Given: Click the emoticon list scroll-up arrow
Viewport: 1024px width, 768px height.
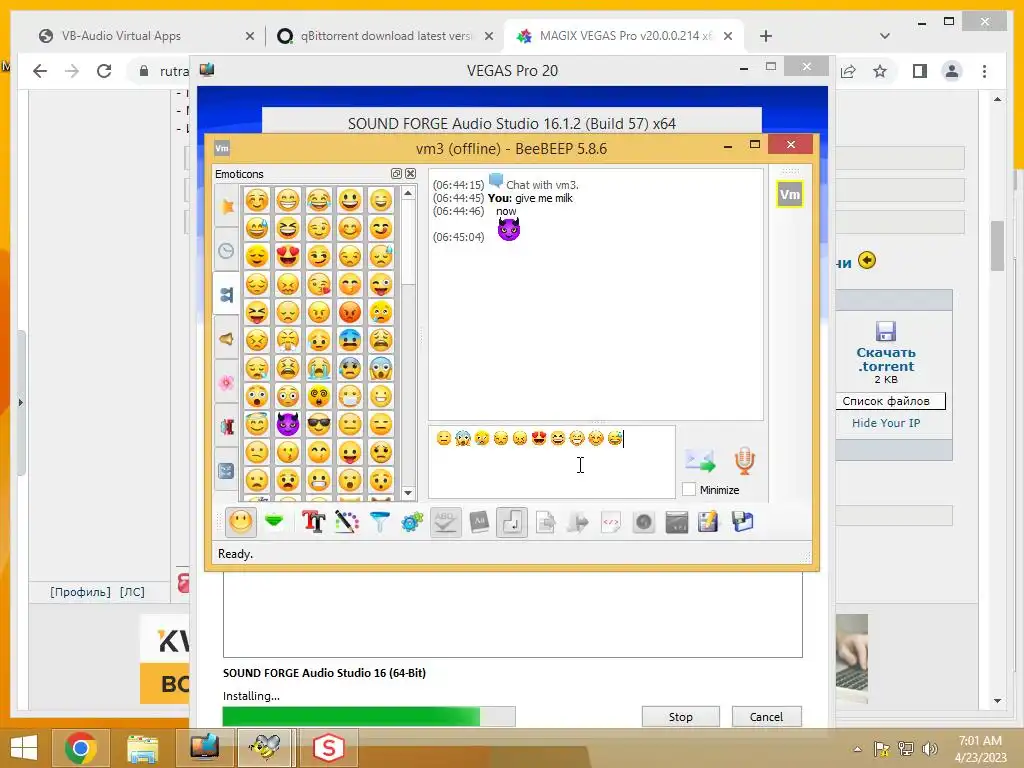Looking at the screenshot, I should 408,193.
